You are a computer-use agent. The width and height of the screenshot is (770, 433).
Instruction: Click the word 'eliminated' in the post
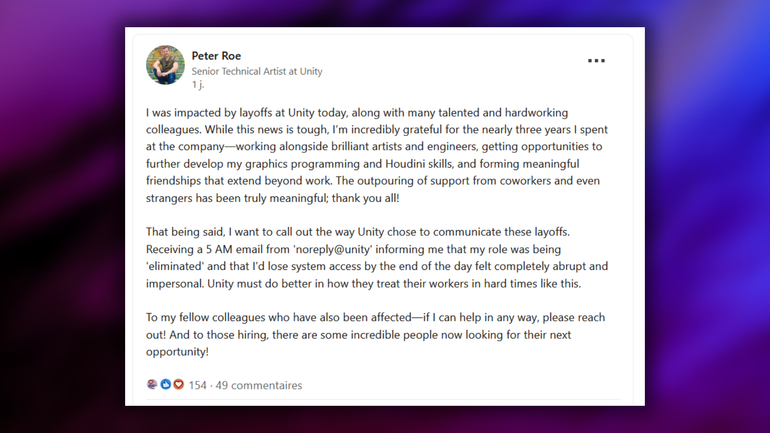pyautogui.click(x=179, y=266)
